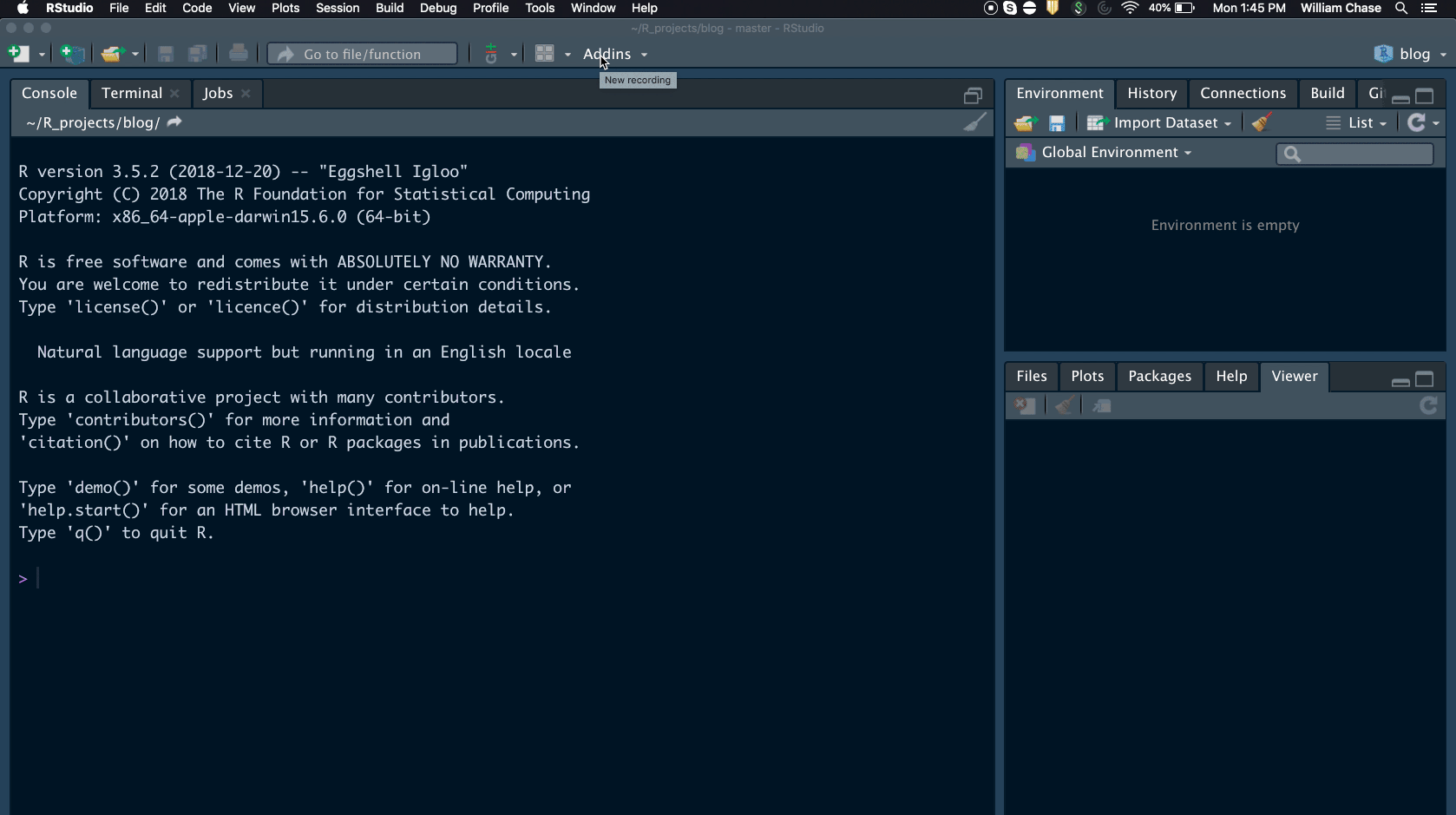
Task: Expand the Git toolbar dropdown arrow
Action: [514, 55]
